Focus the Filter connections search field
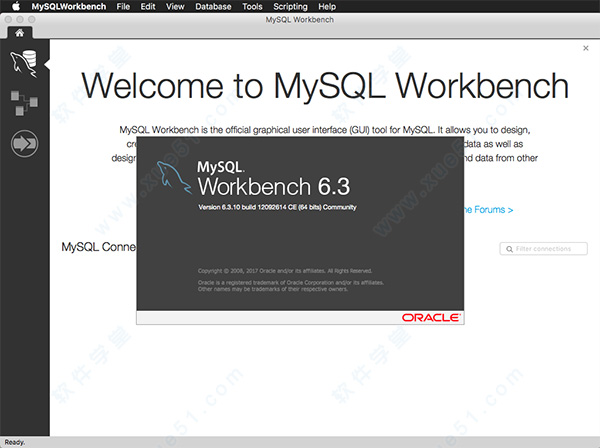Screen dimensions: 600x448 click(x=550, y=248)
